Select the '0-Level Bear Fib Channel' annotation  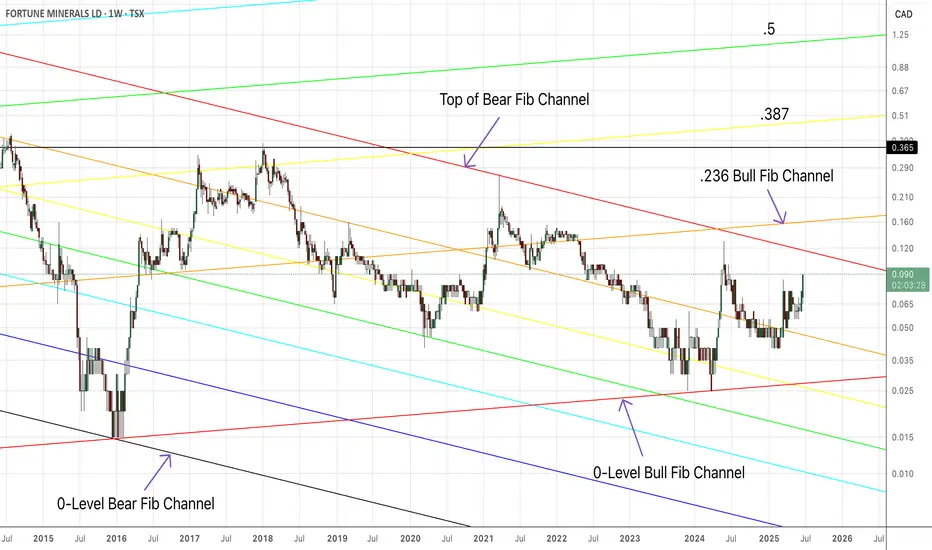pyautogui.click(x=136, y=504)
